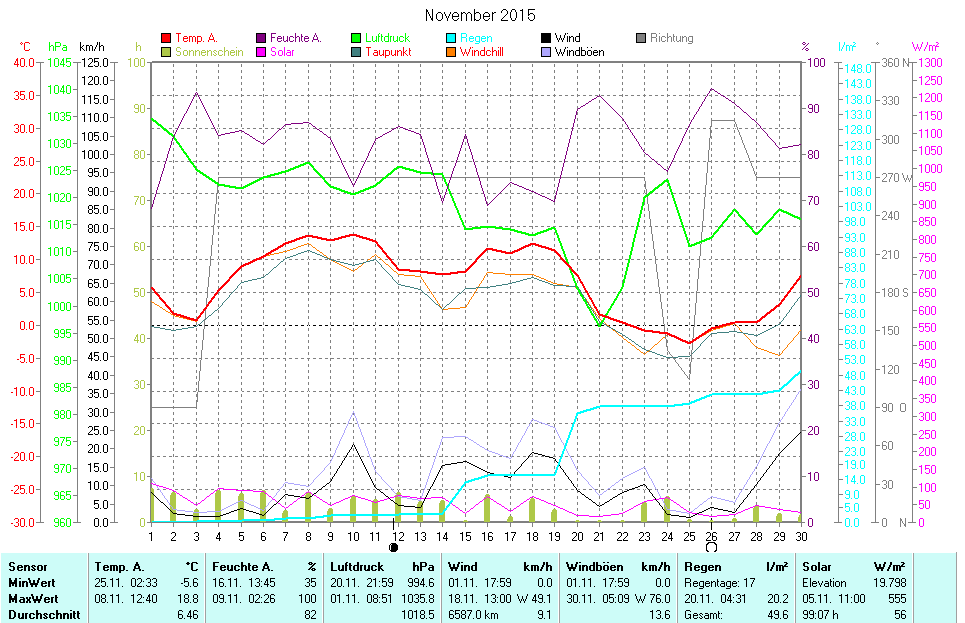The width and height of the screenshot is (965, 623).
Task: Click the lavender Windböen legend swatch
Action: (546, 52)
